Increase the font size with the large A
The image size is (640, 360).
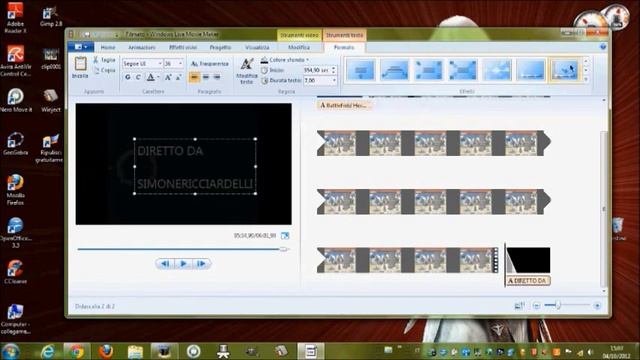coord(168,77)
